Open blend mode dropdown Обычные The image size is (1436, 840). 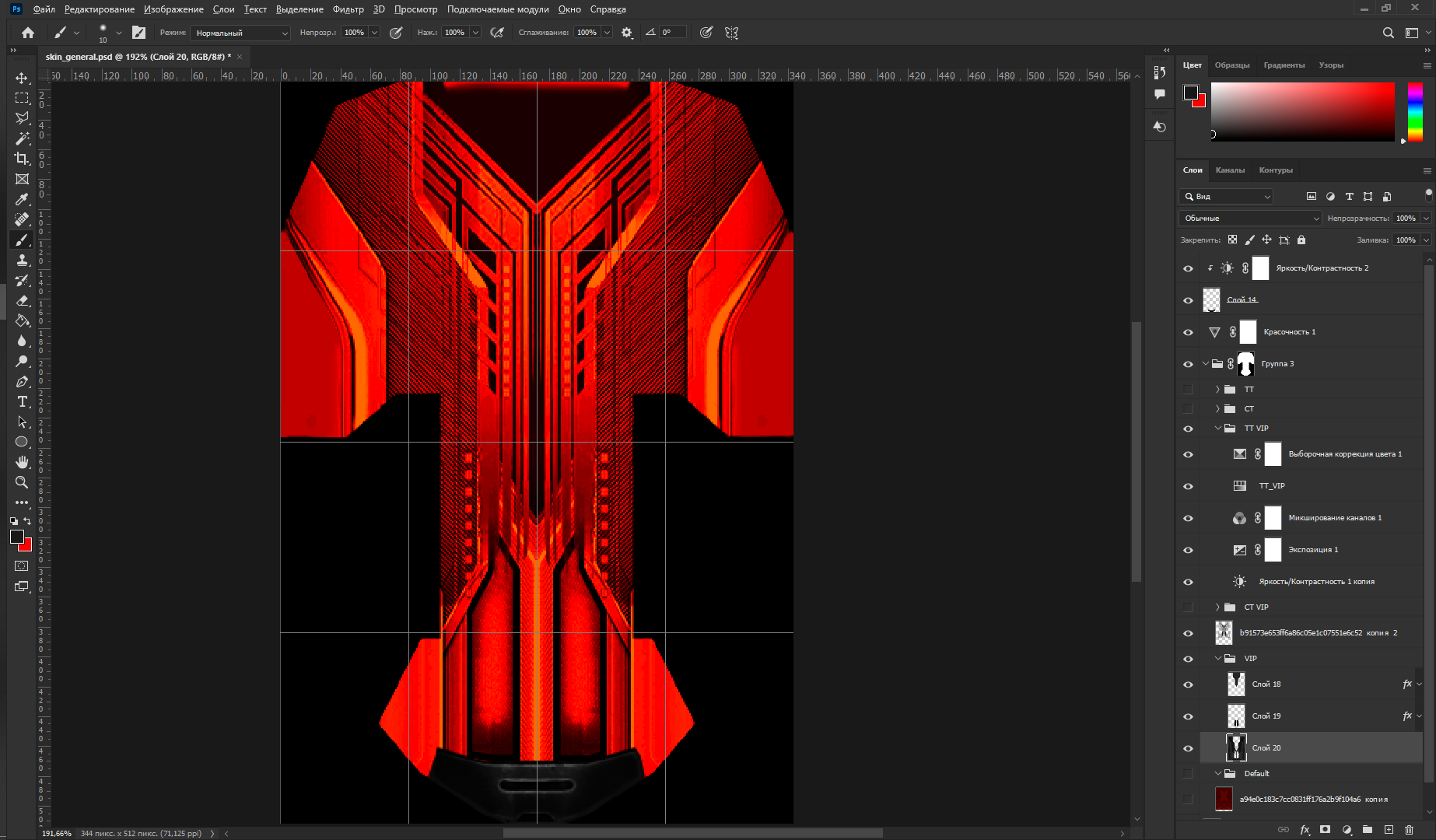click(x=1250, y=219)
